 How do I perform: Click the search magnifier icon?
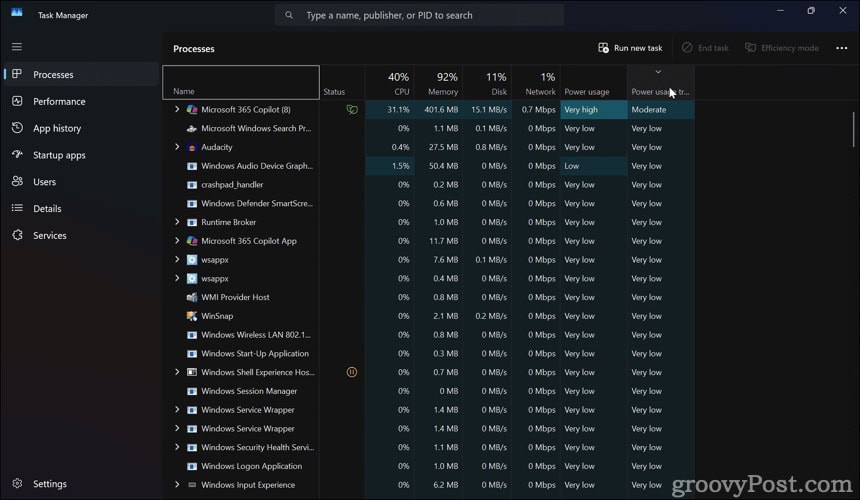point(289,15)
